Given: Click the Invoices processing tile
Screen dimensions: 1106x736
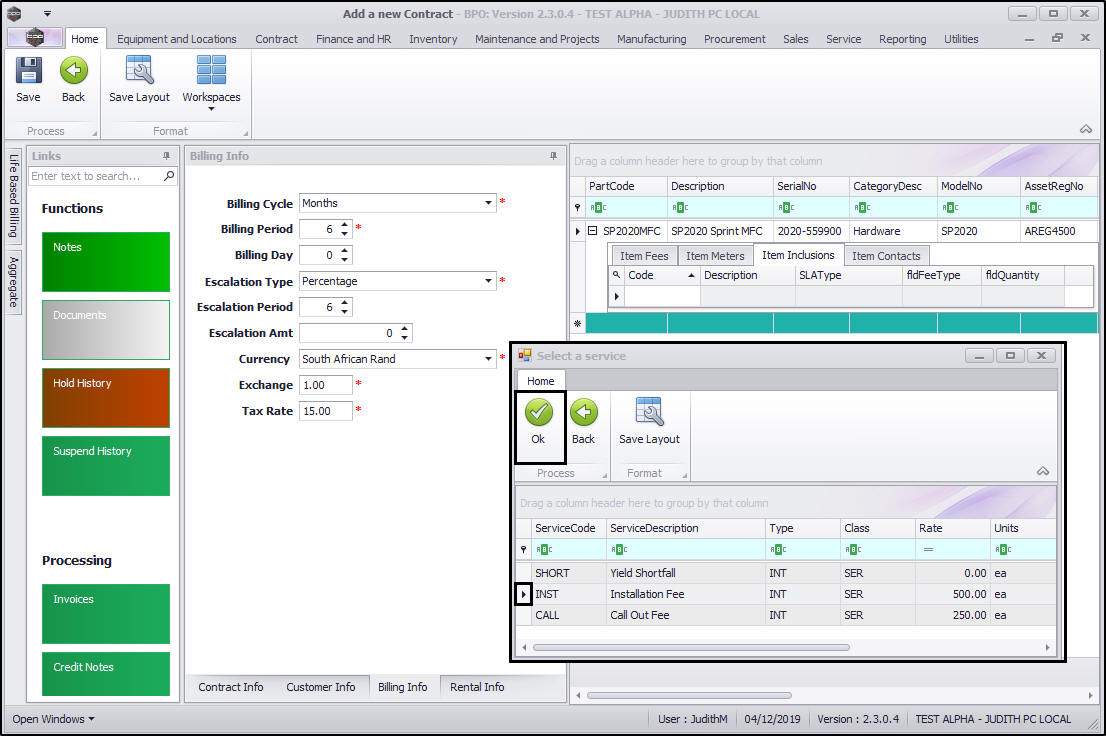Looking at the screenshot, I should [106, 613].
